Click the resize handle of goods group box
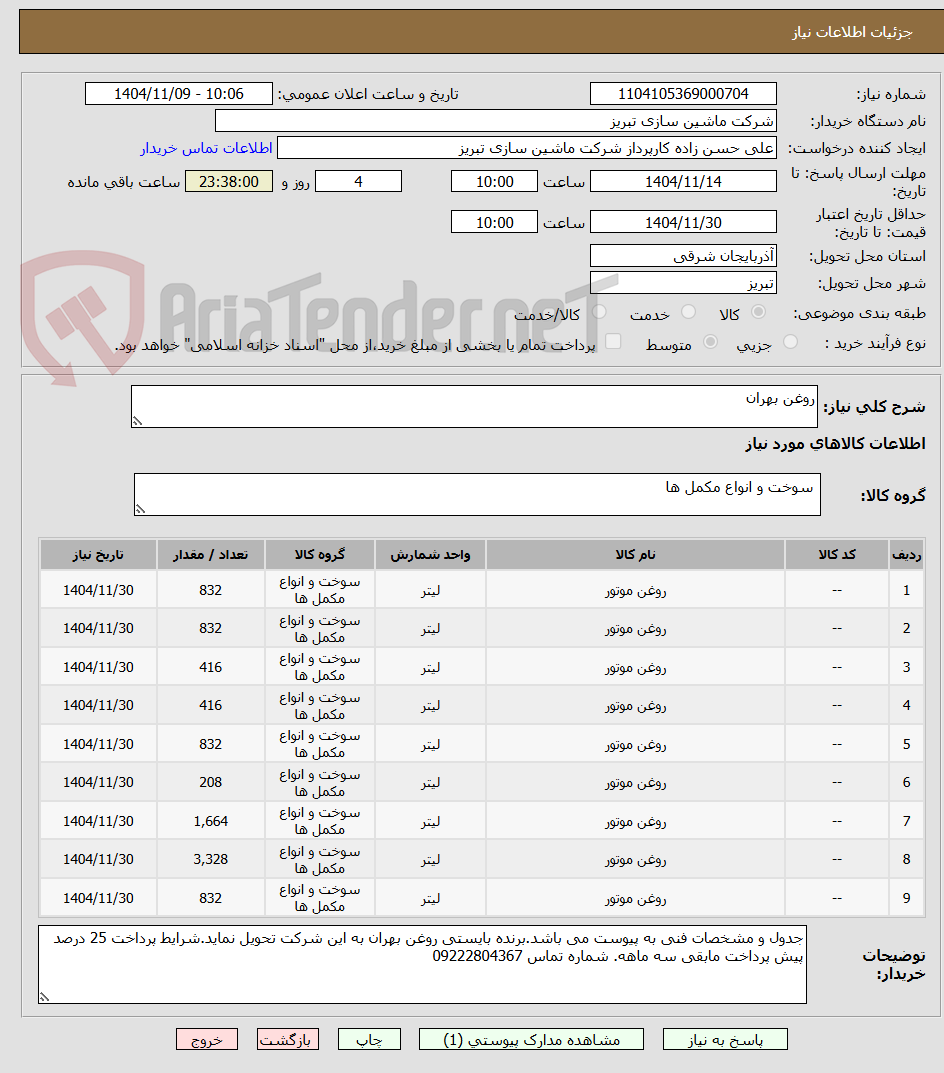The width and height of the screenshot is (944, 1073). tap(140, 508)
